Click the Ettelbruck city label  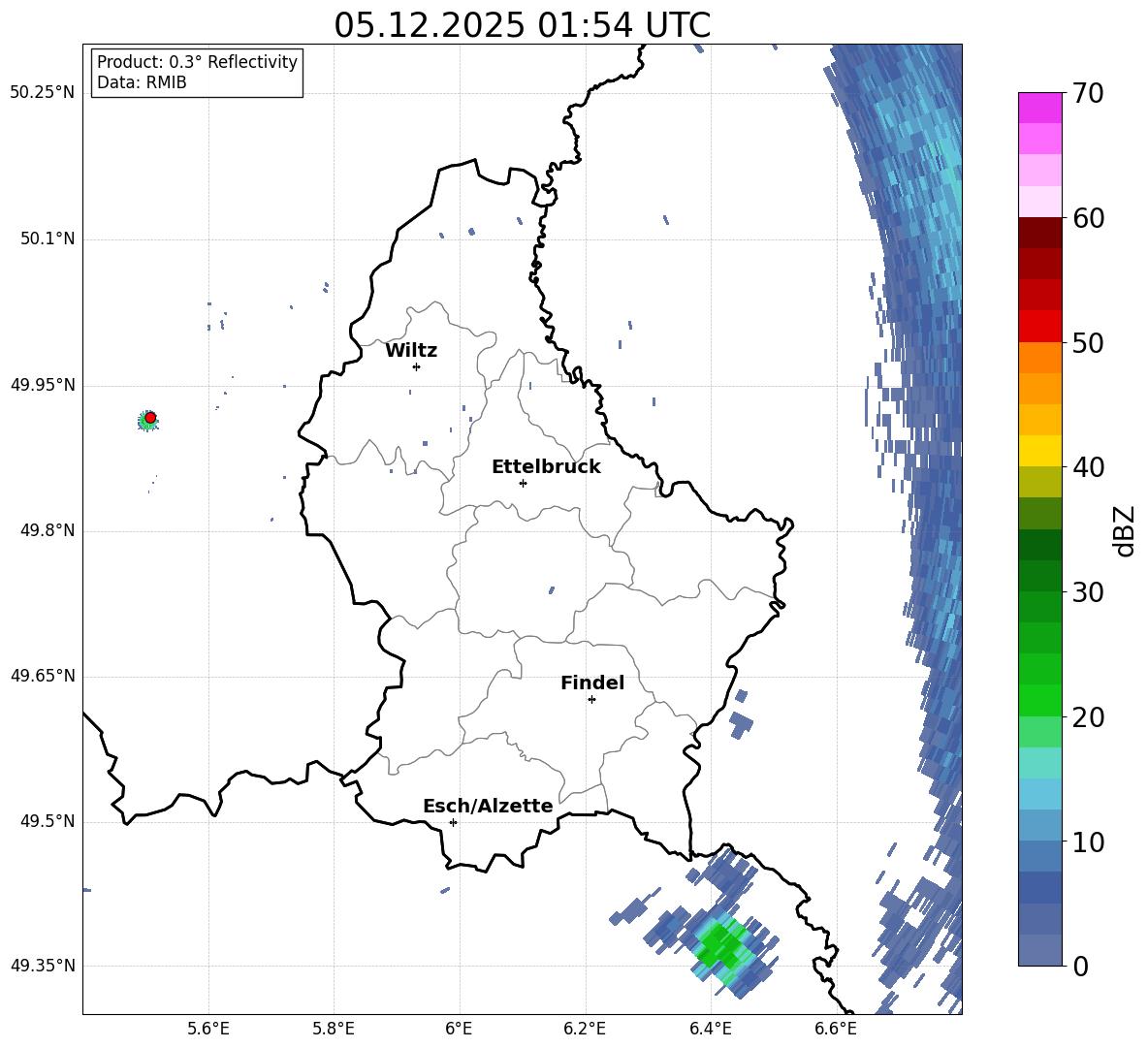(x=546, y=467)
